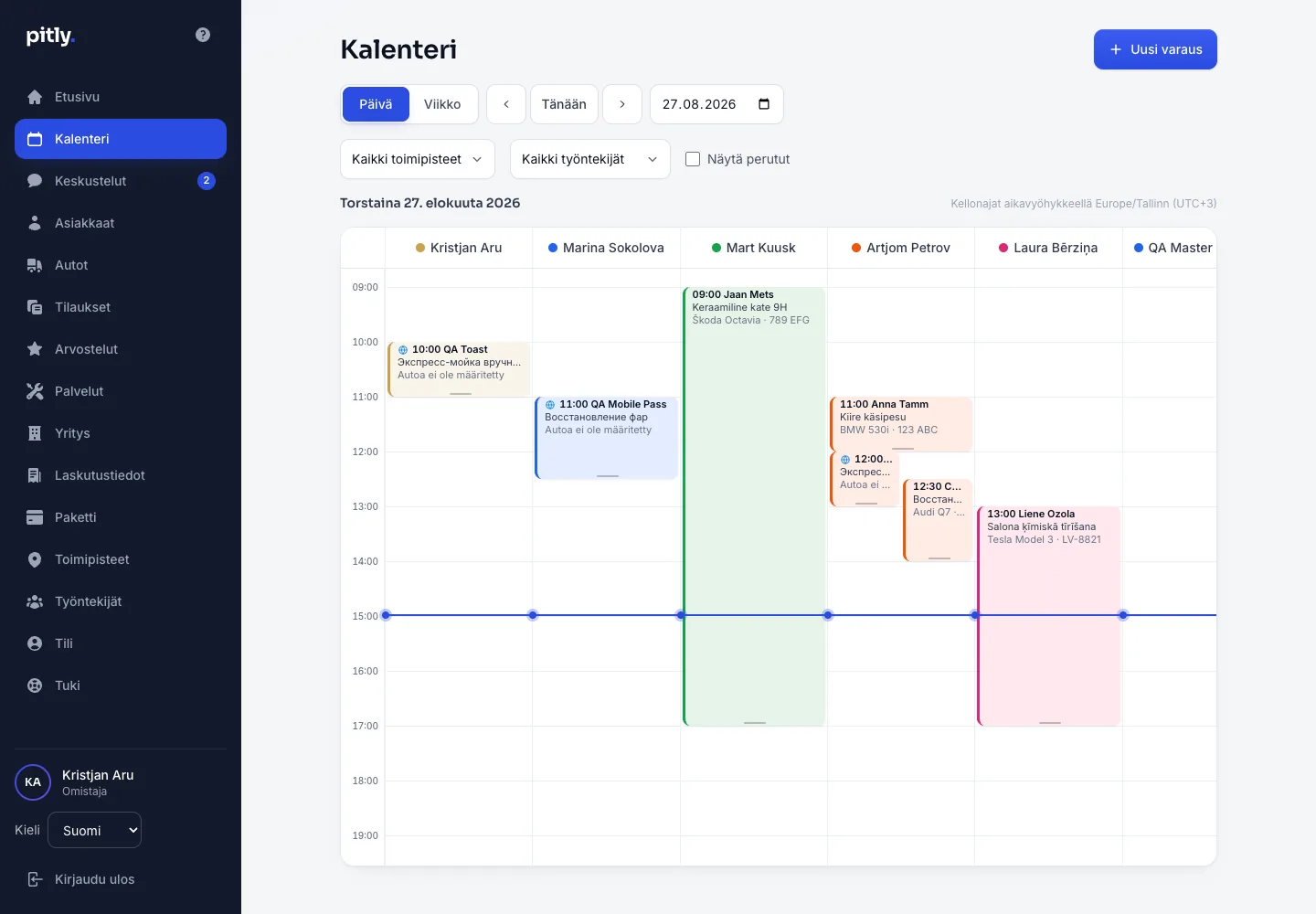Click the Kristjan Aru user profile avatar
Image resolution: width=1316 pixels, height=914 pixels.
click(x=33, y=782)
